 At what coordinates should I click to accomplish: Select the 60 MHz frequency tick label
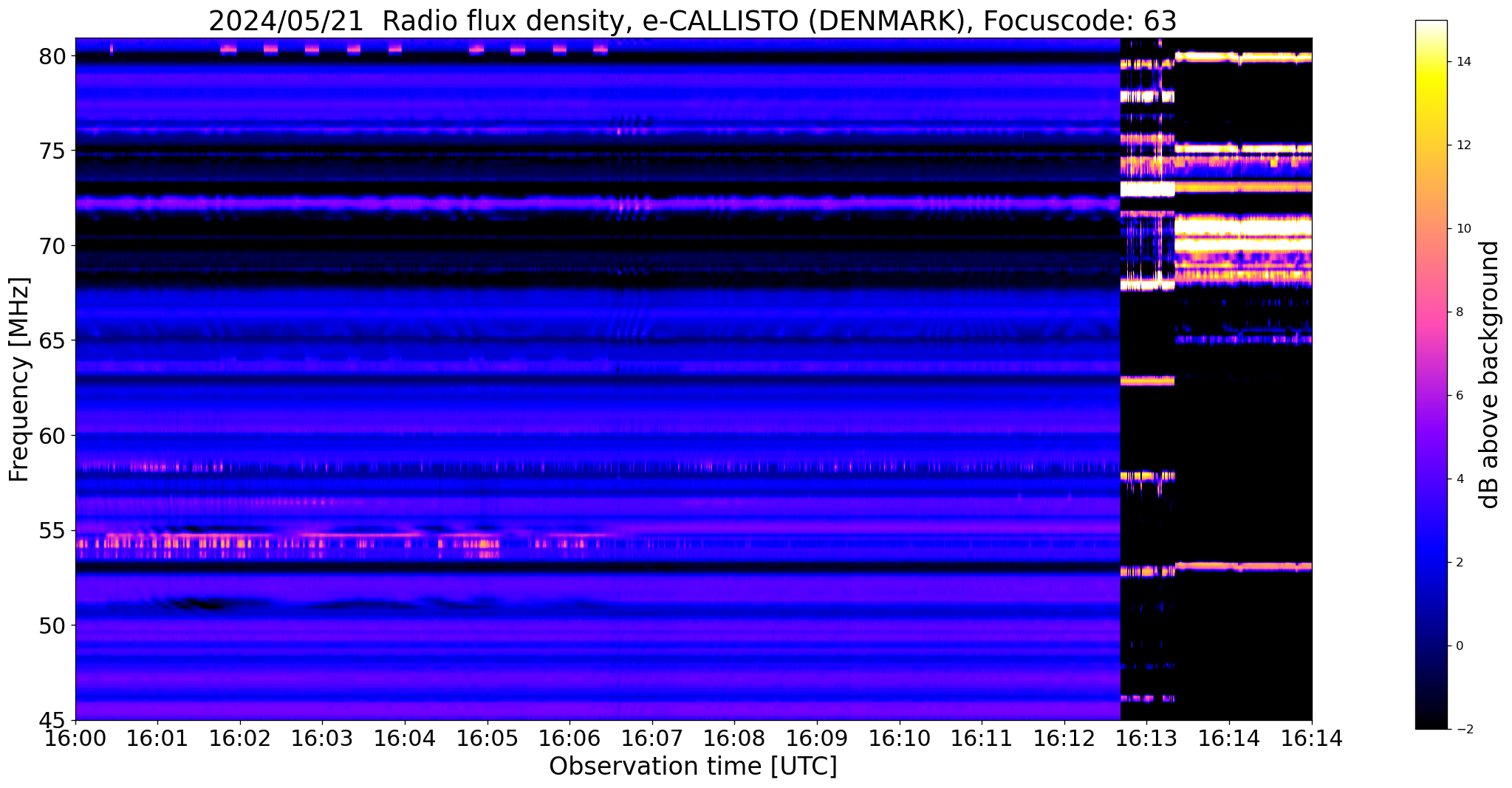tap(53, 436)
